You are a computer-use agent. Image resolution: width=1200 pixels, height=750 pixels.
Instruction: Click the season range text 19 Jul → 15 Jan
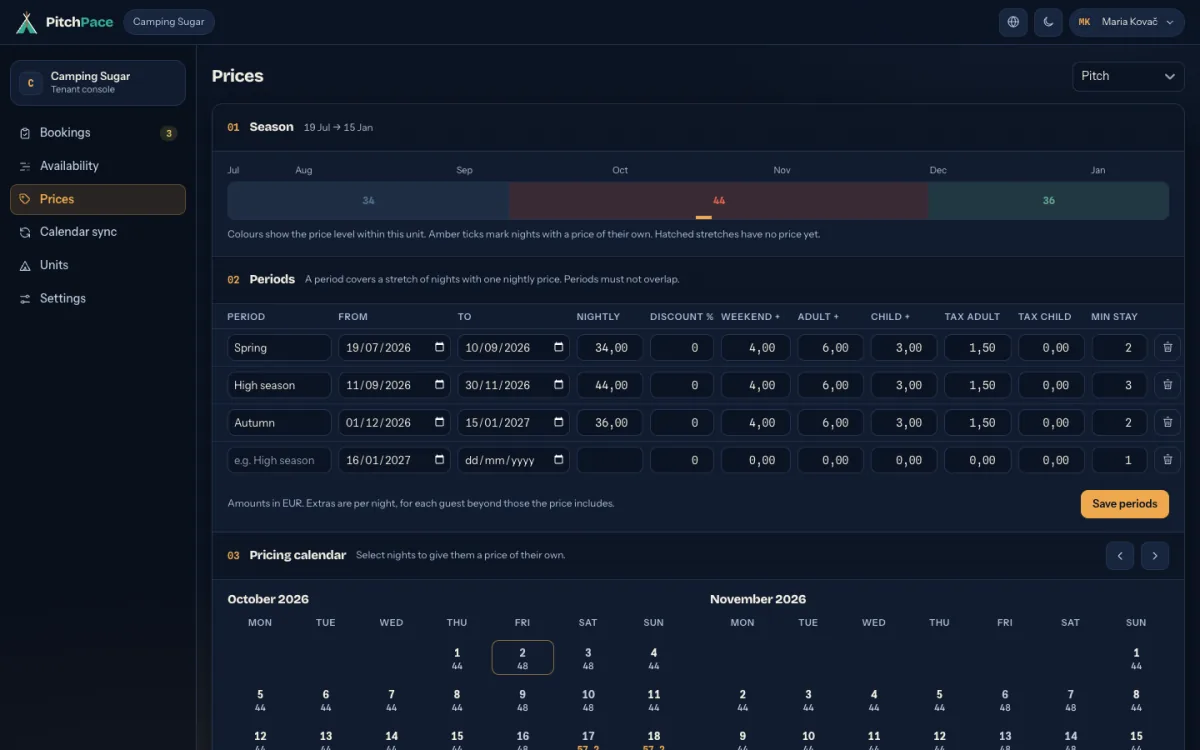[338, 128]
